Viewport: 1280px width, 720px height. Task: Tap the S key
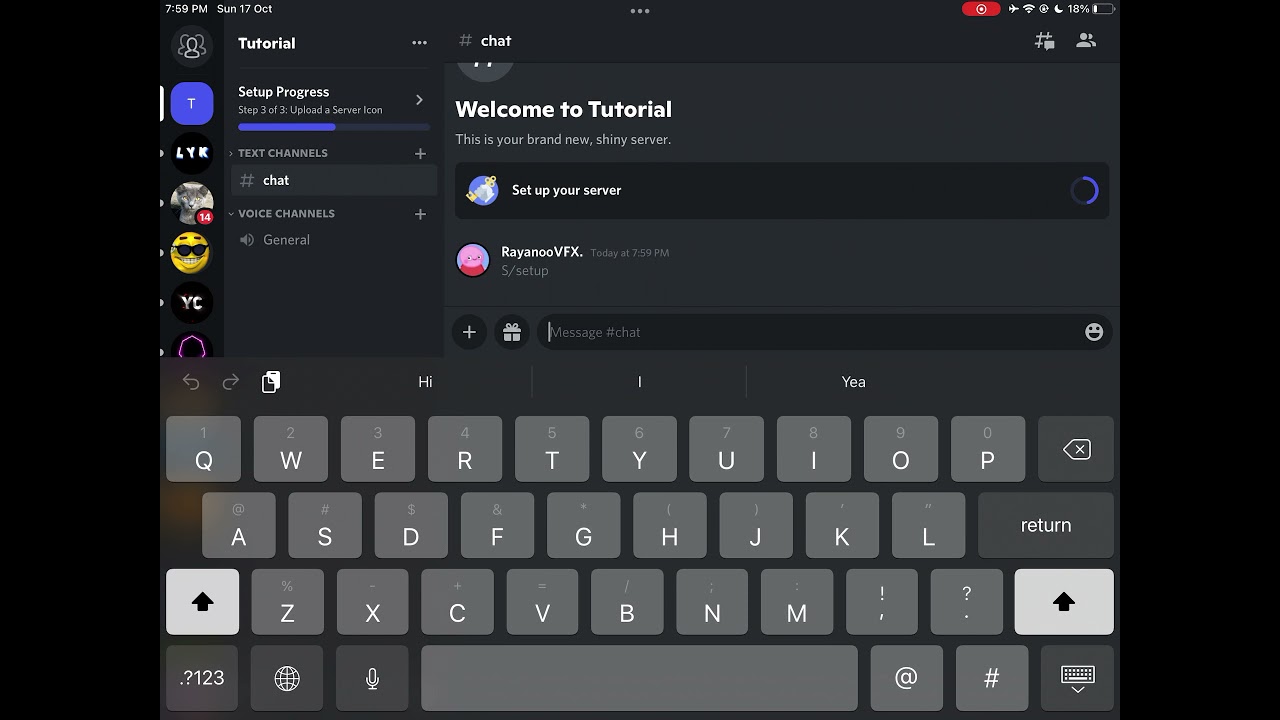point(324,525)
